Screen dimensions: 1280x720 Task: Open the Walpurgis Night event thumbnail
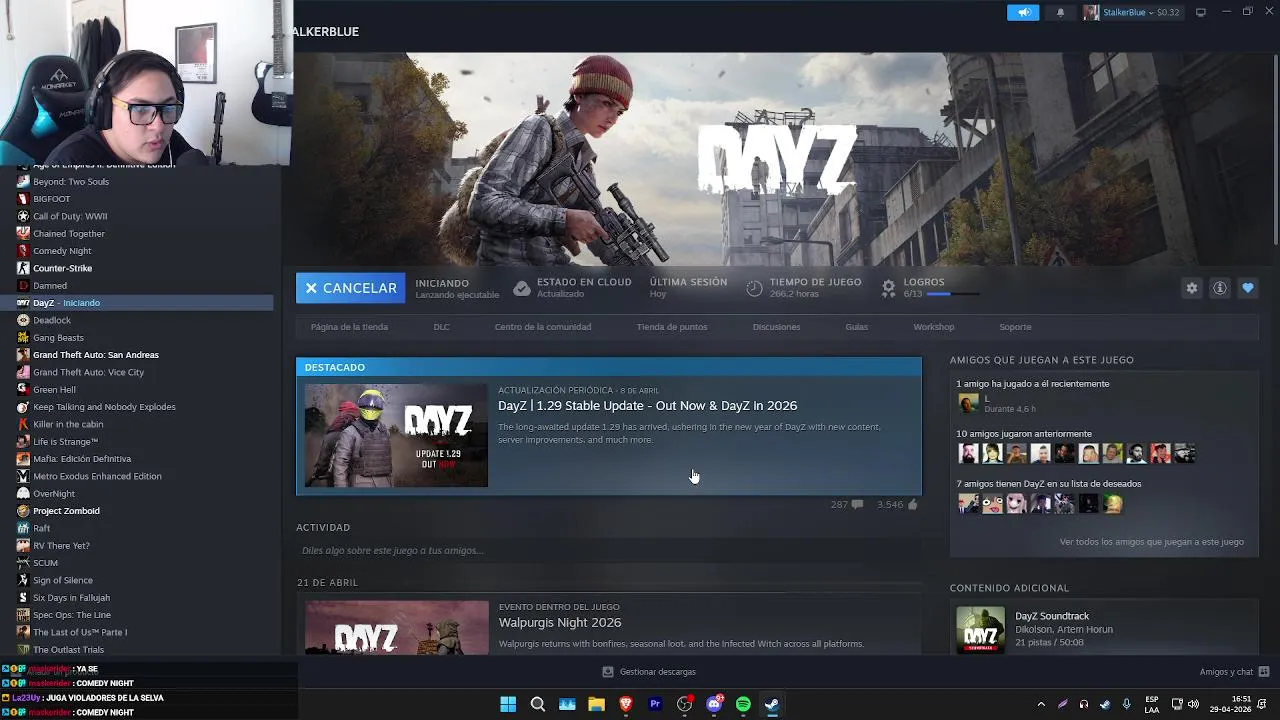[396, 628]
